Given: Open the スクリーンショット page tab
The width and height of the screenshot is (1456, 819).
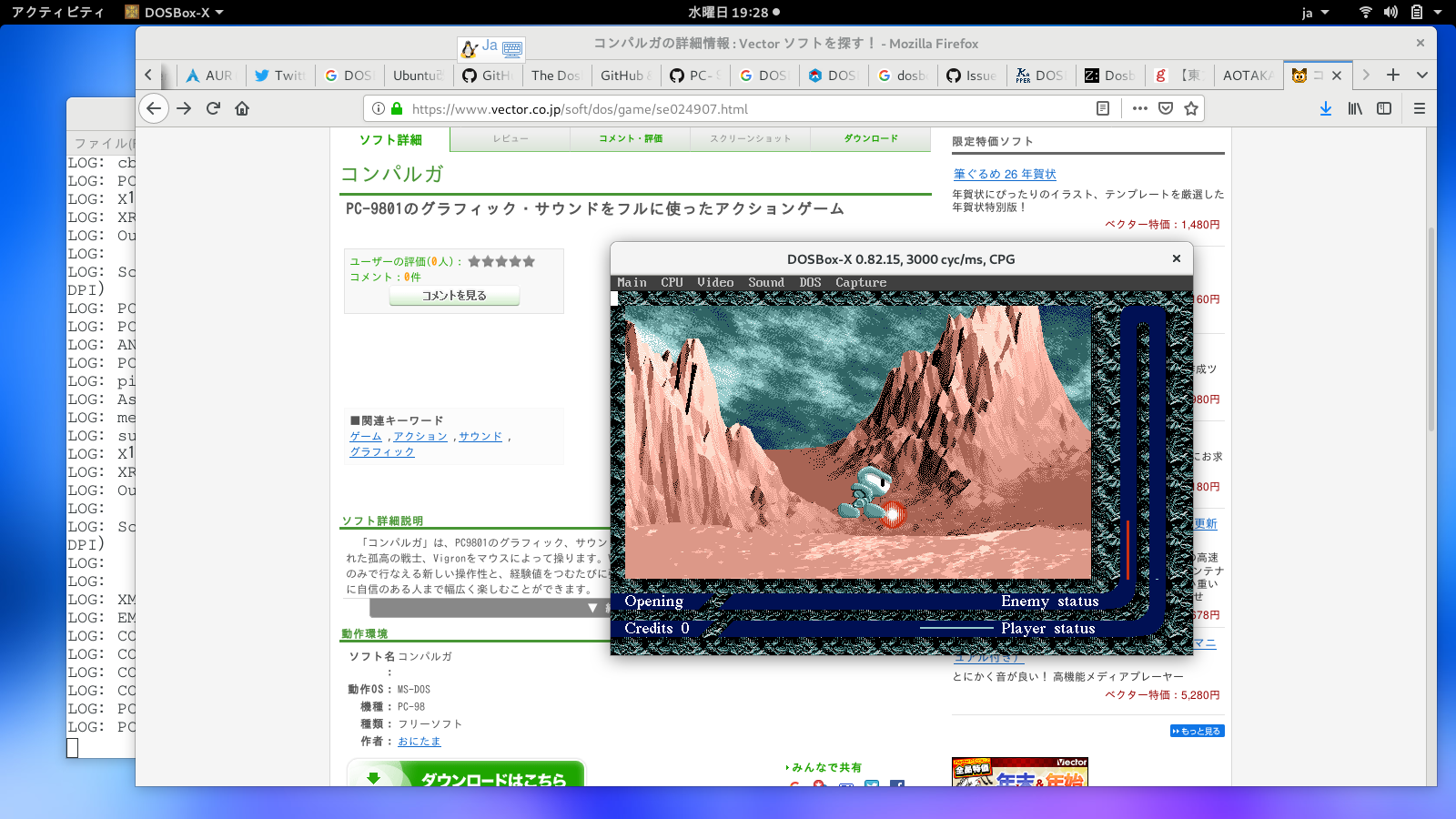Looking at the screenshot, I should 751,138.
